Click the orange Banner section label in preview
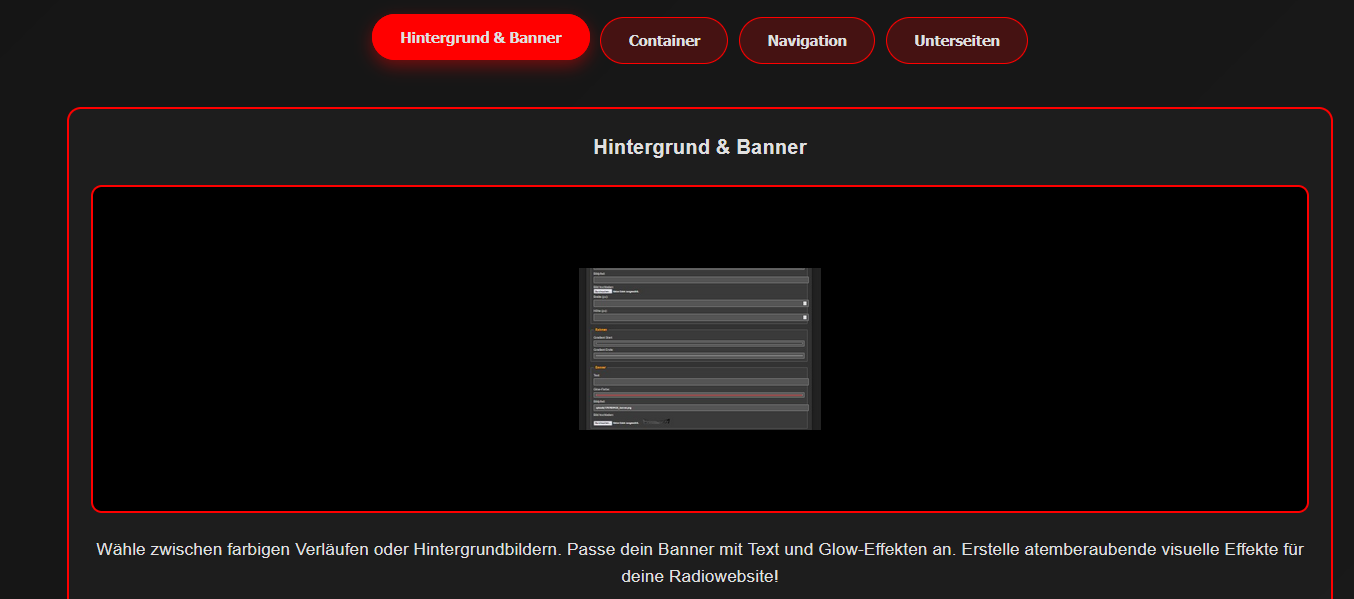Viewport: 1354px width, 599px height. click(x=600, y=367)
